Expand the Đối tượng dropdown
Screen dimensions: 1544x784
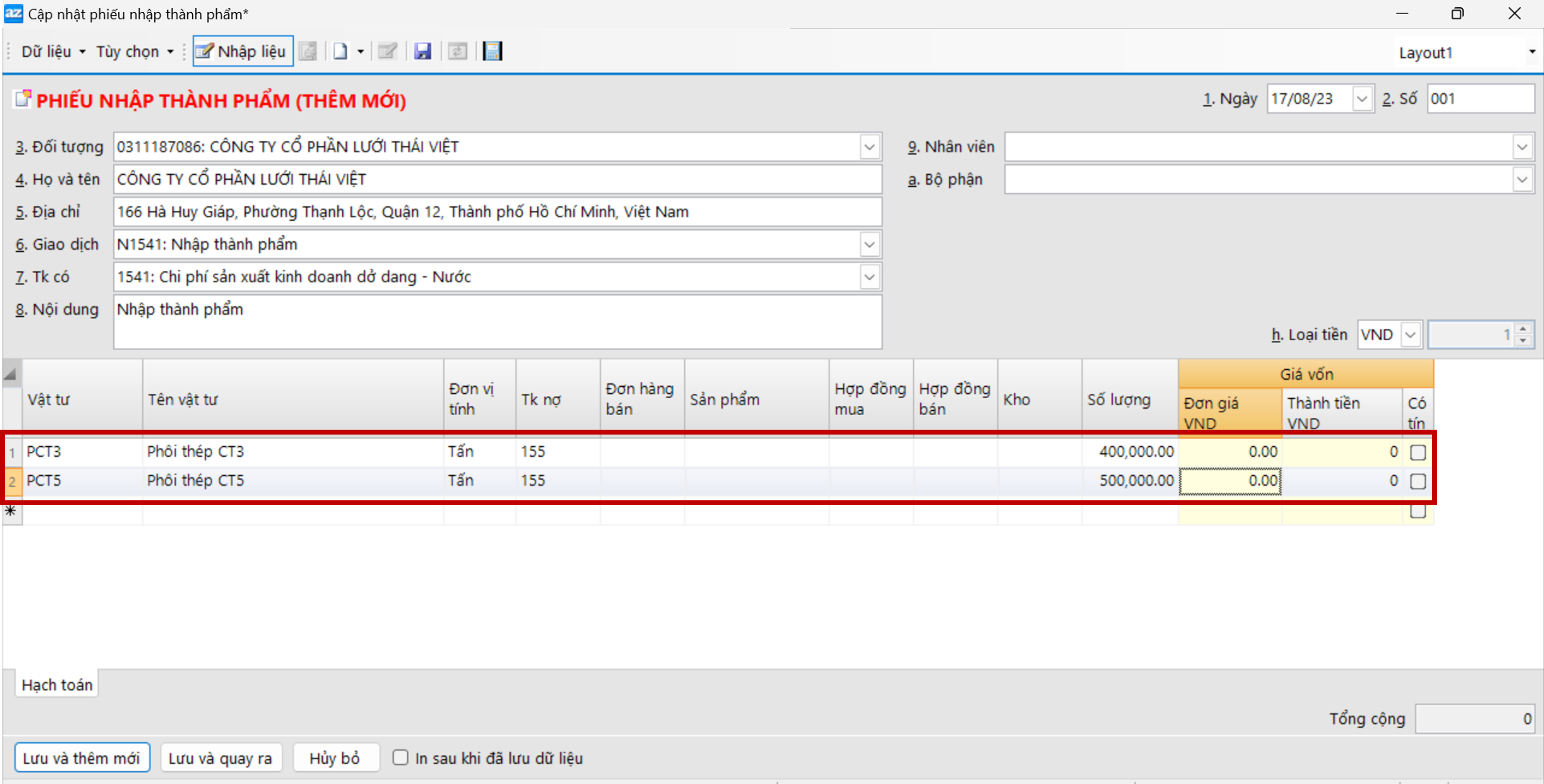pyautogui.click(x=869, y=147)
